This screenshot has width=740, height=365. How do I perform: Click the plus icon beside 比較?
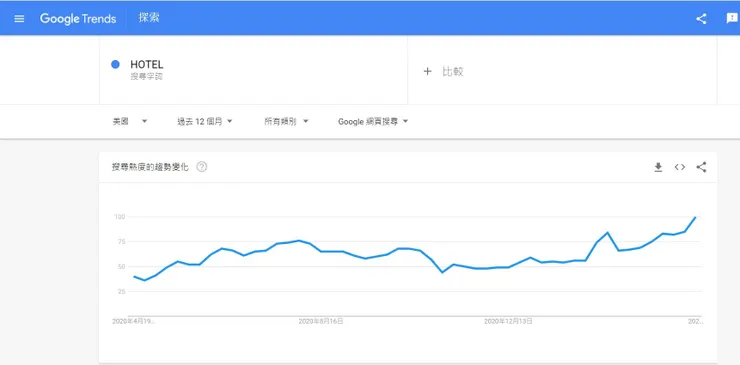coord(427,72)
